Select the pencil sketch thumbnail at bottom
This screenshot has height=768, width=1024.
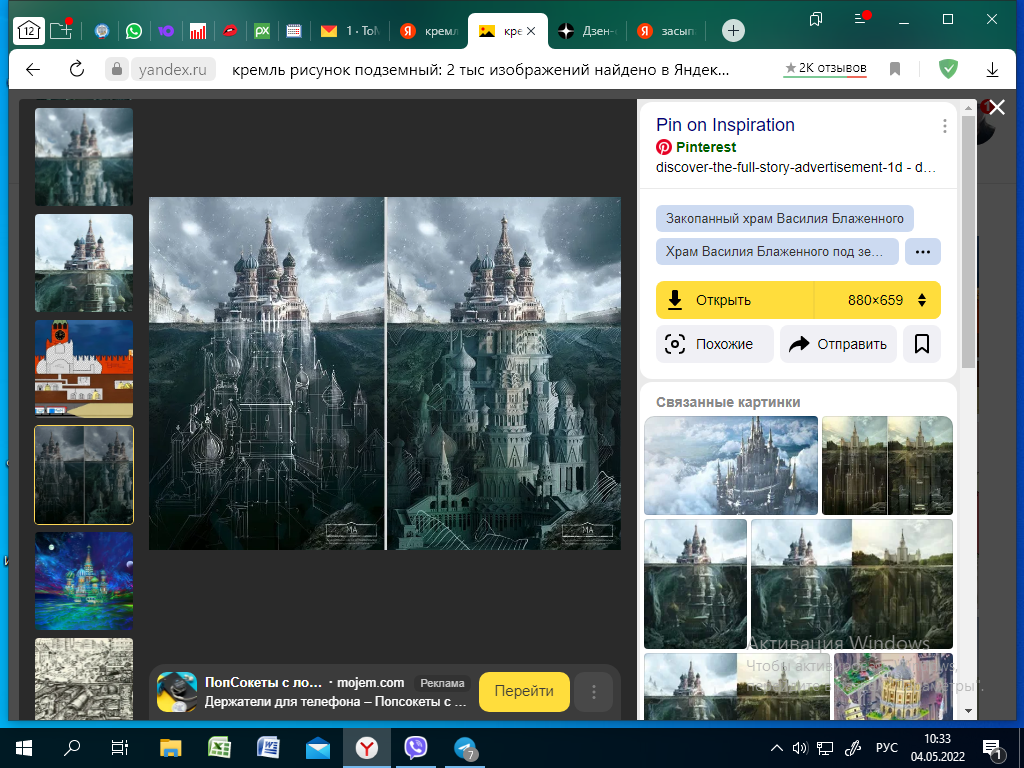(x=84, y=679)
